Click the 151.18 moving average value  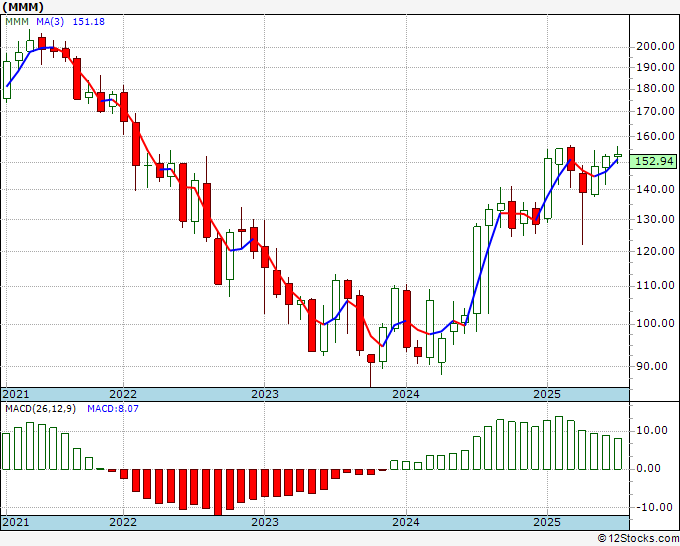88,22
